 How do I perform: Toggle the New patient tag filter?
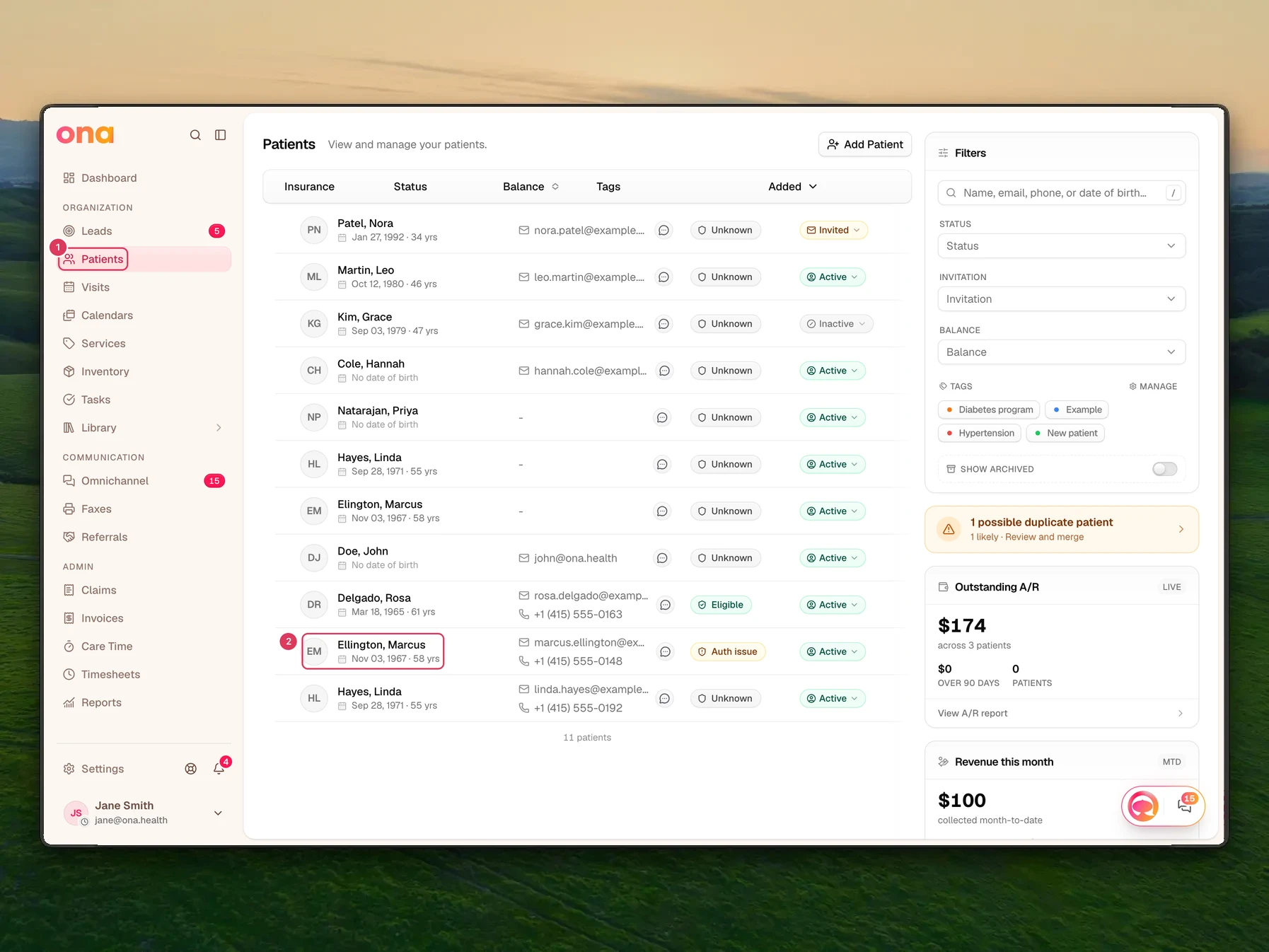(x=1065, y=434)
